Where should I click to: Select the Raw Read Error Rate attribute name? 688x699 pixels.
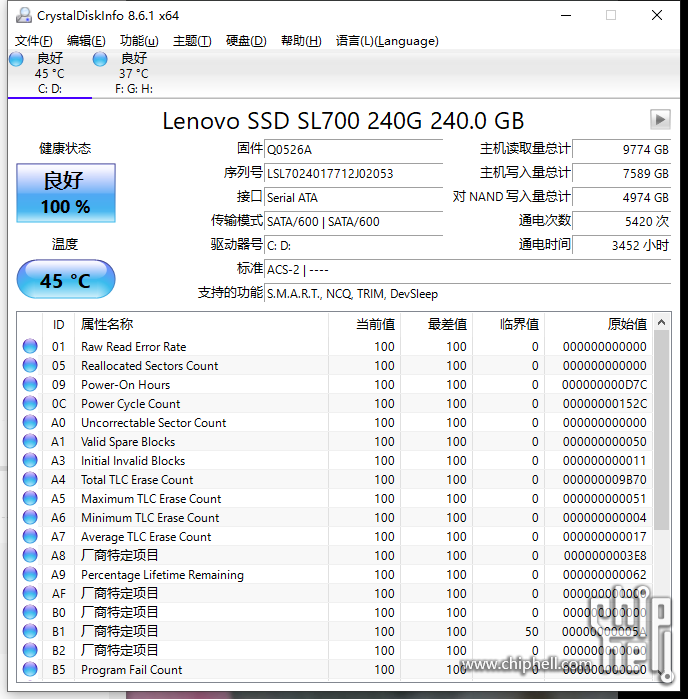[133, 347]
